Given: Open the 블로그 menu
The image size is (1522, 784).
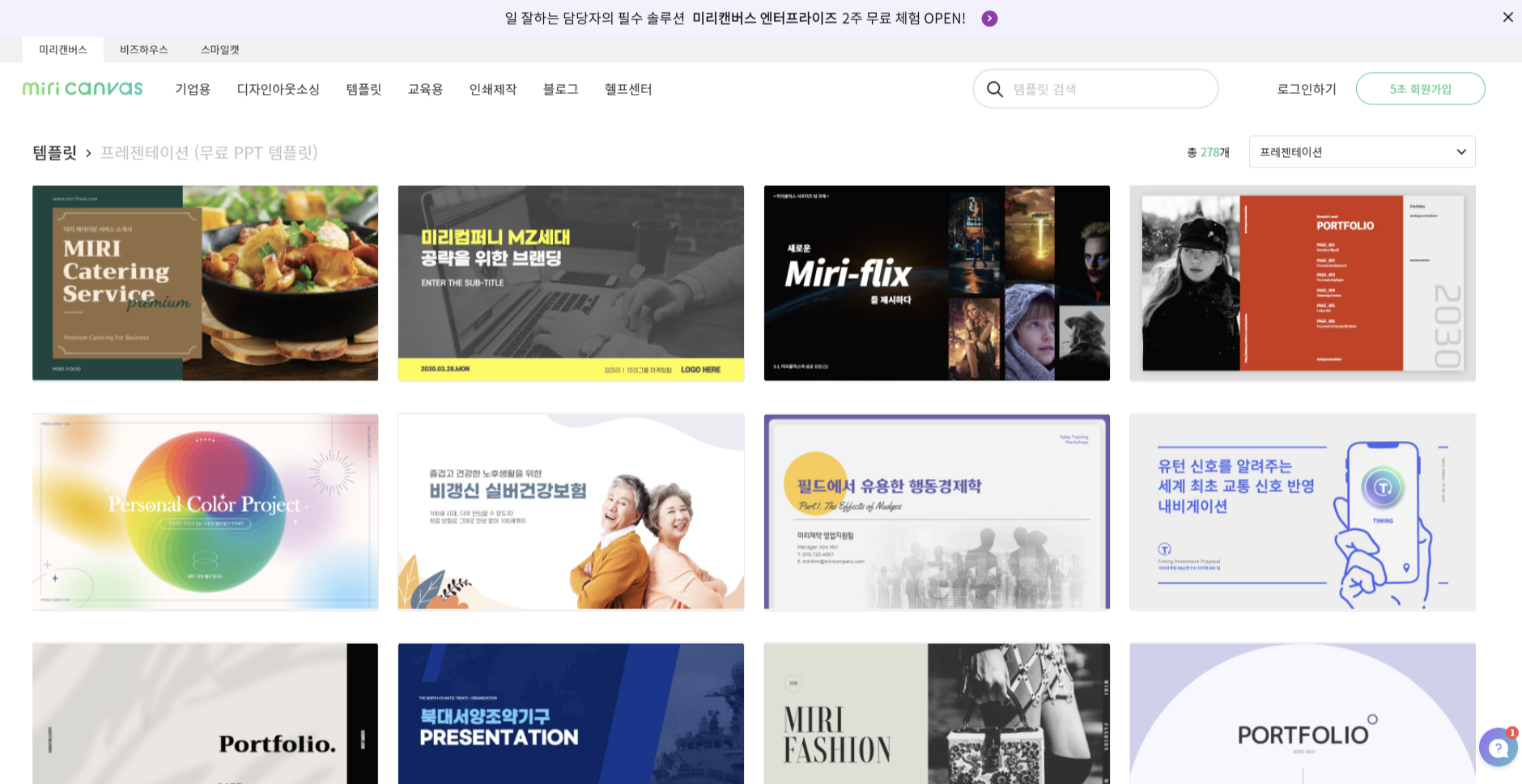Looking at the screenshot, I should click(560, 89).
